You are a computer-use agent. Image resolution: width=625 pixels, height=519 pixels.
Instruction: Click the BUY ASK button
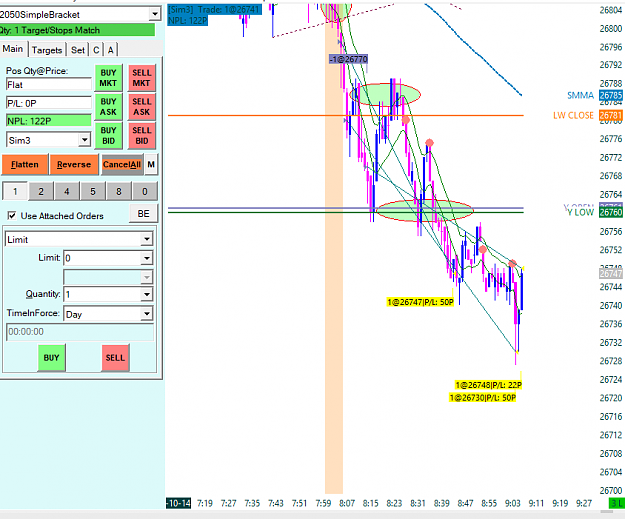pos(108,107)
